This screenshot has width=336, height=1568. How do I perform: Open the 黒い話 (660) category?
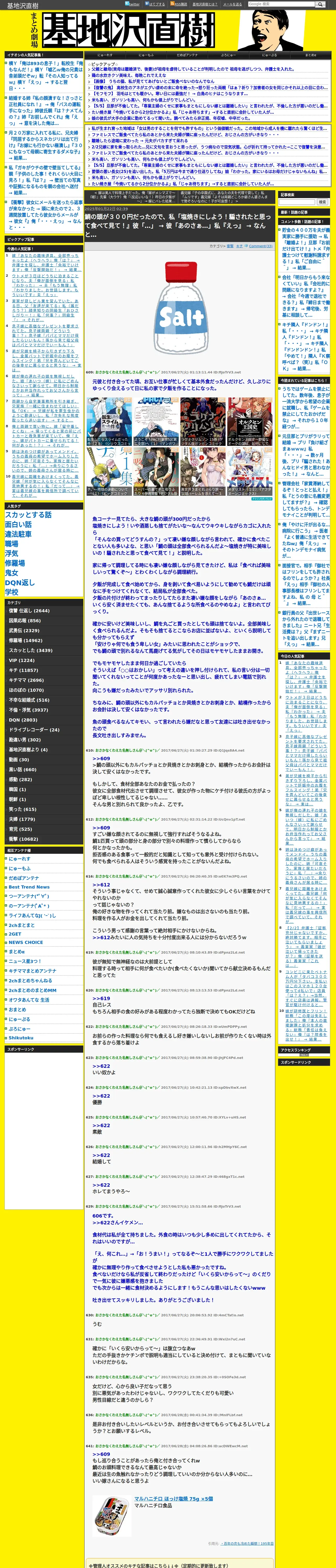pos(23,769)
